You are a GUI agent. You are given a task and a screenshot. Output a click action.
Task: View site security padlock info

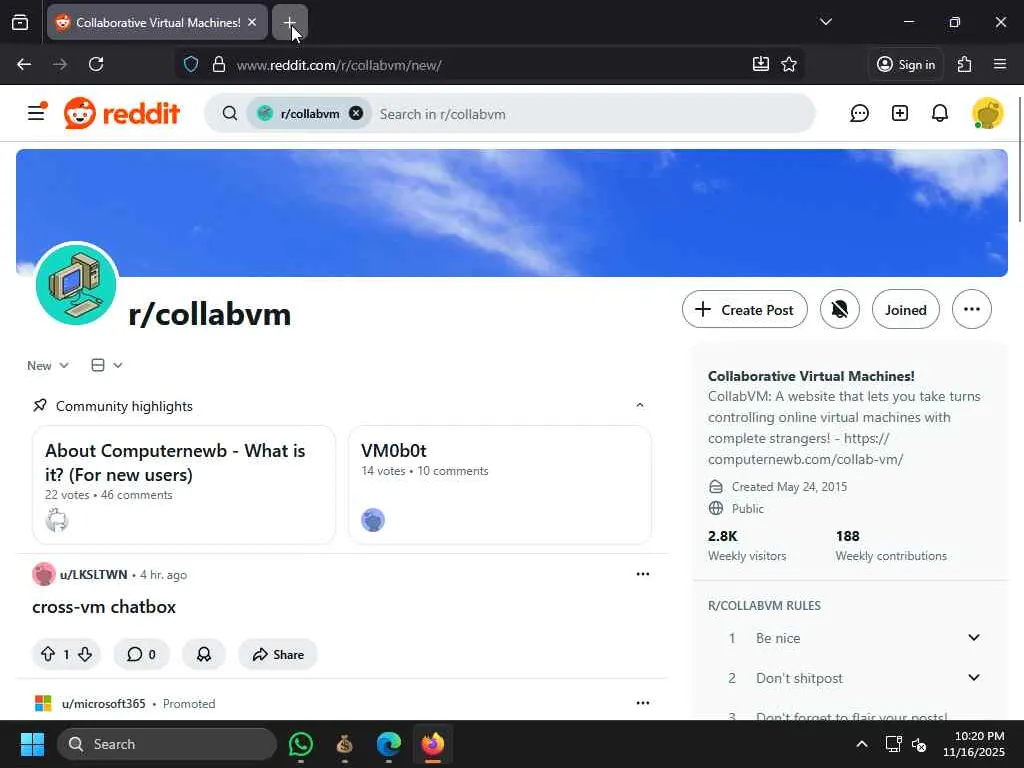[219, 64]
